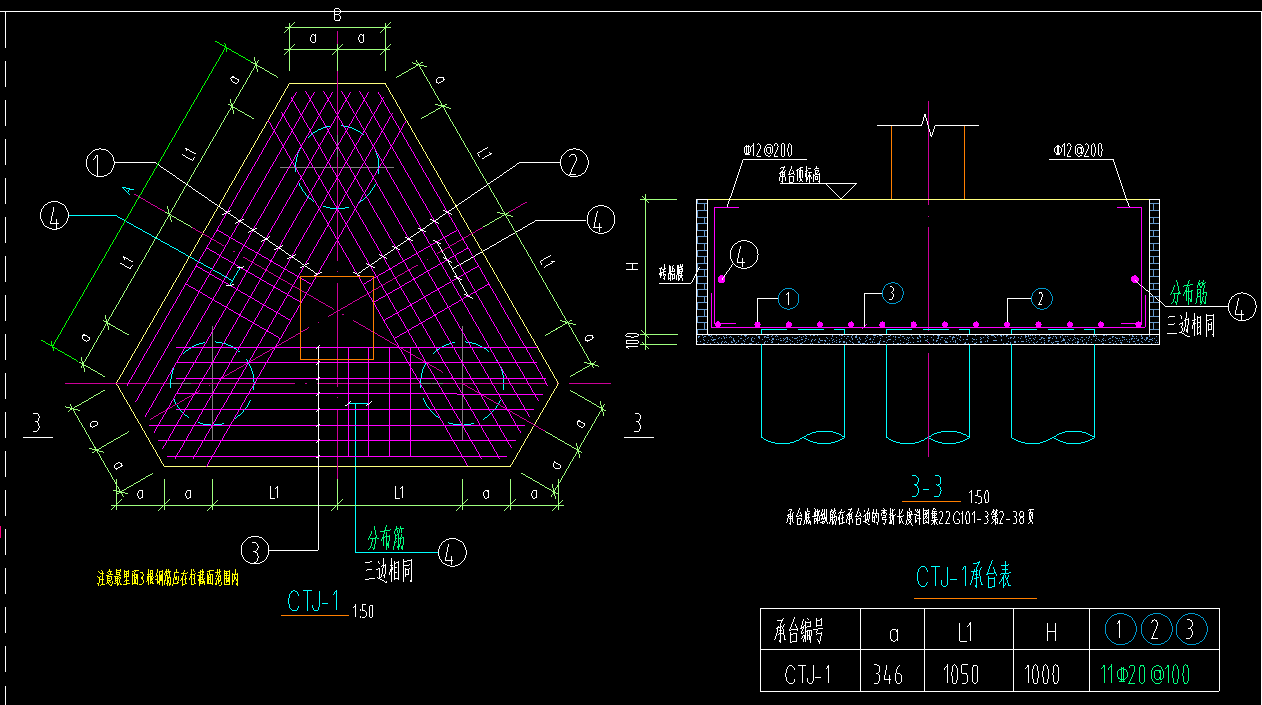Select rebar callout ③ below the plan view
1262x705 pixels.
(x=256, y=550)
